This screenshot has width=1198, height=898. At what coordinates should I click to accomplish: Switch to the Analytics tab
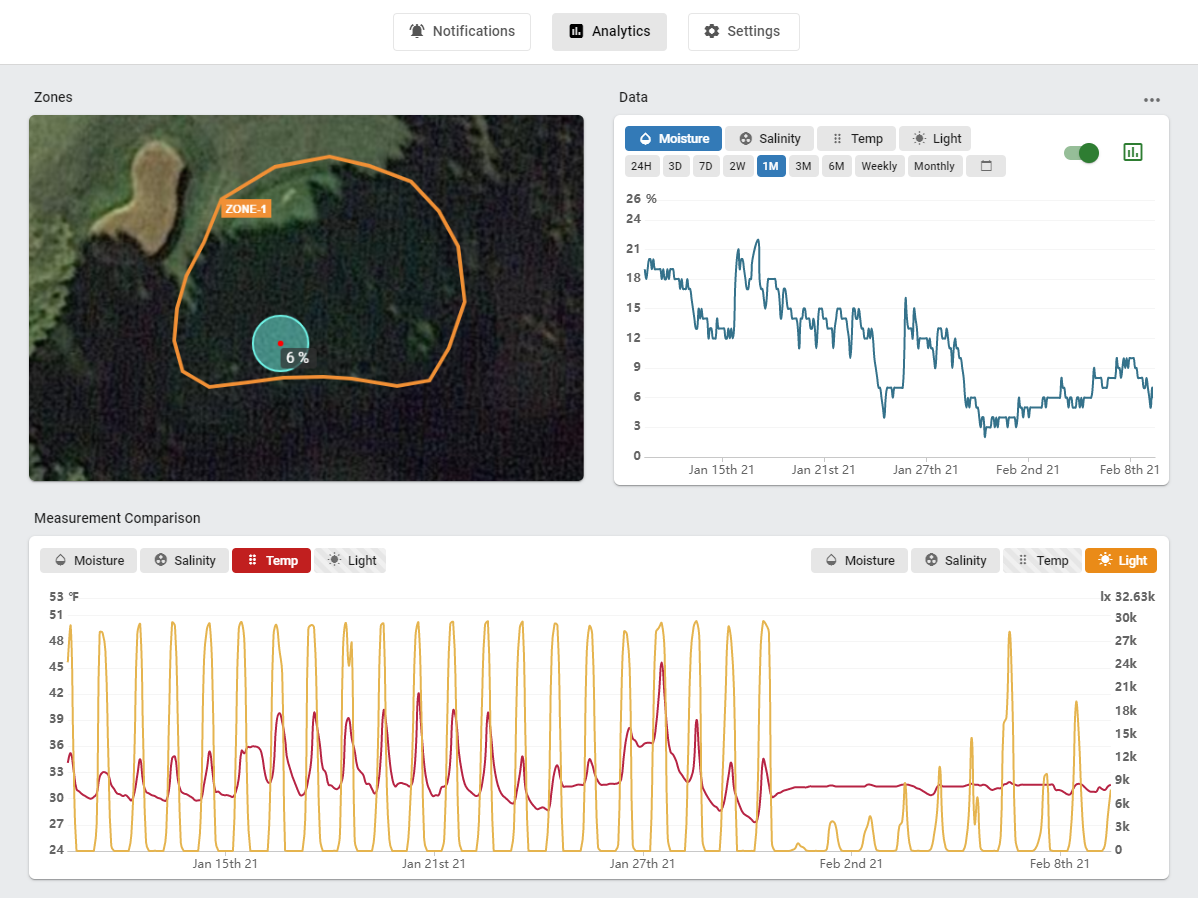coord(609,31)
